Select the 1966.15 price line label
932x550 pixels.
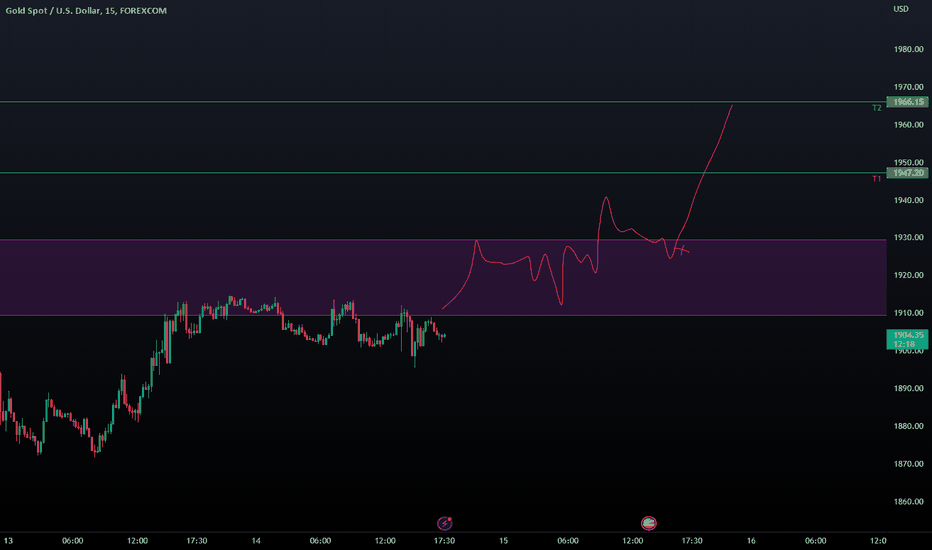(x=907, y=102)
